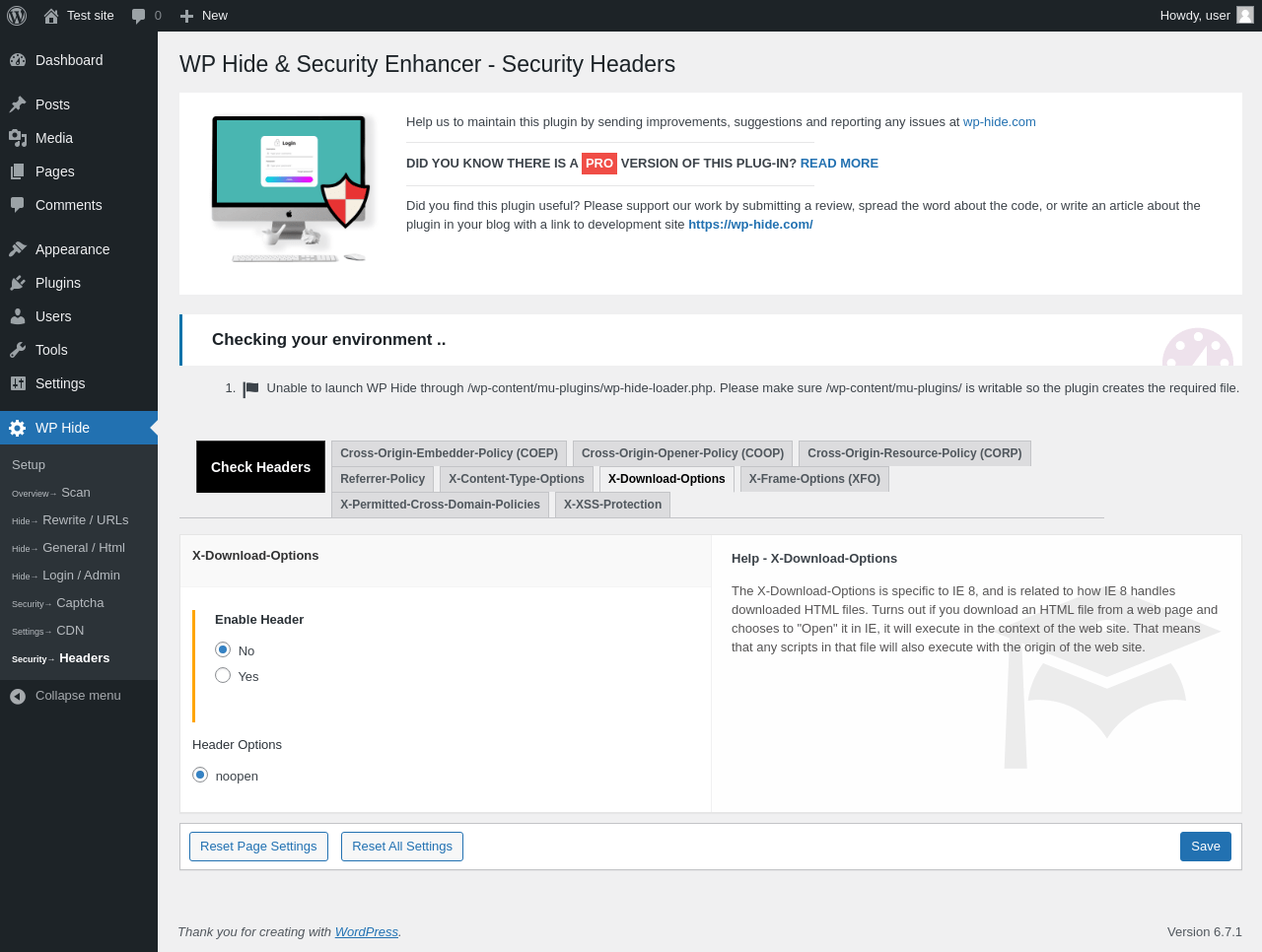
Task: Click the Reset All Settings button
Action: point(402,847)
